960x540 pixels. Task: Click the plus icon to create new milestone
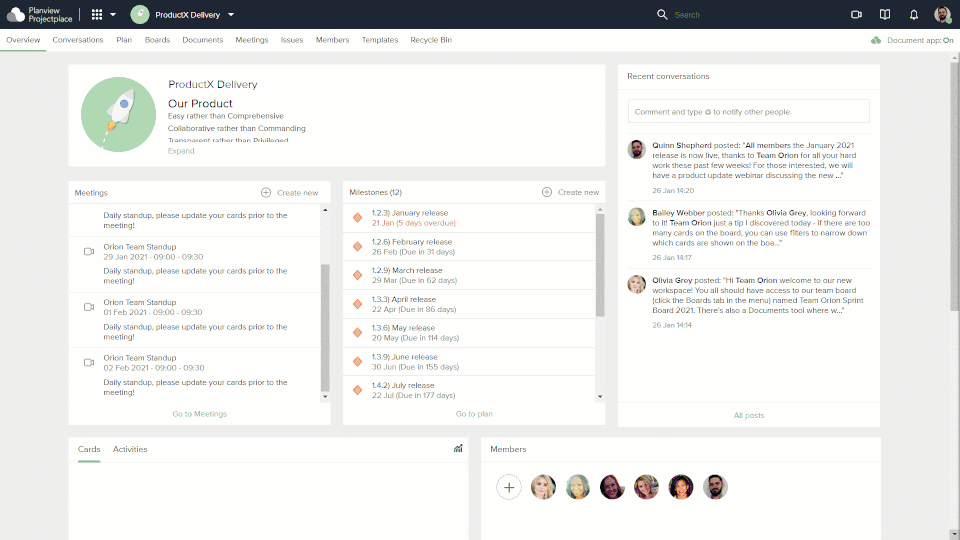pos(547,192)
